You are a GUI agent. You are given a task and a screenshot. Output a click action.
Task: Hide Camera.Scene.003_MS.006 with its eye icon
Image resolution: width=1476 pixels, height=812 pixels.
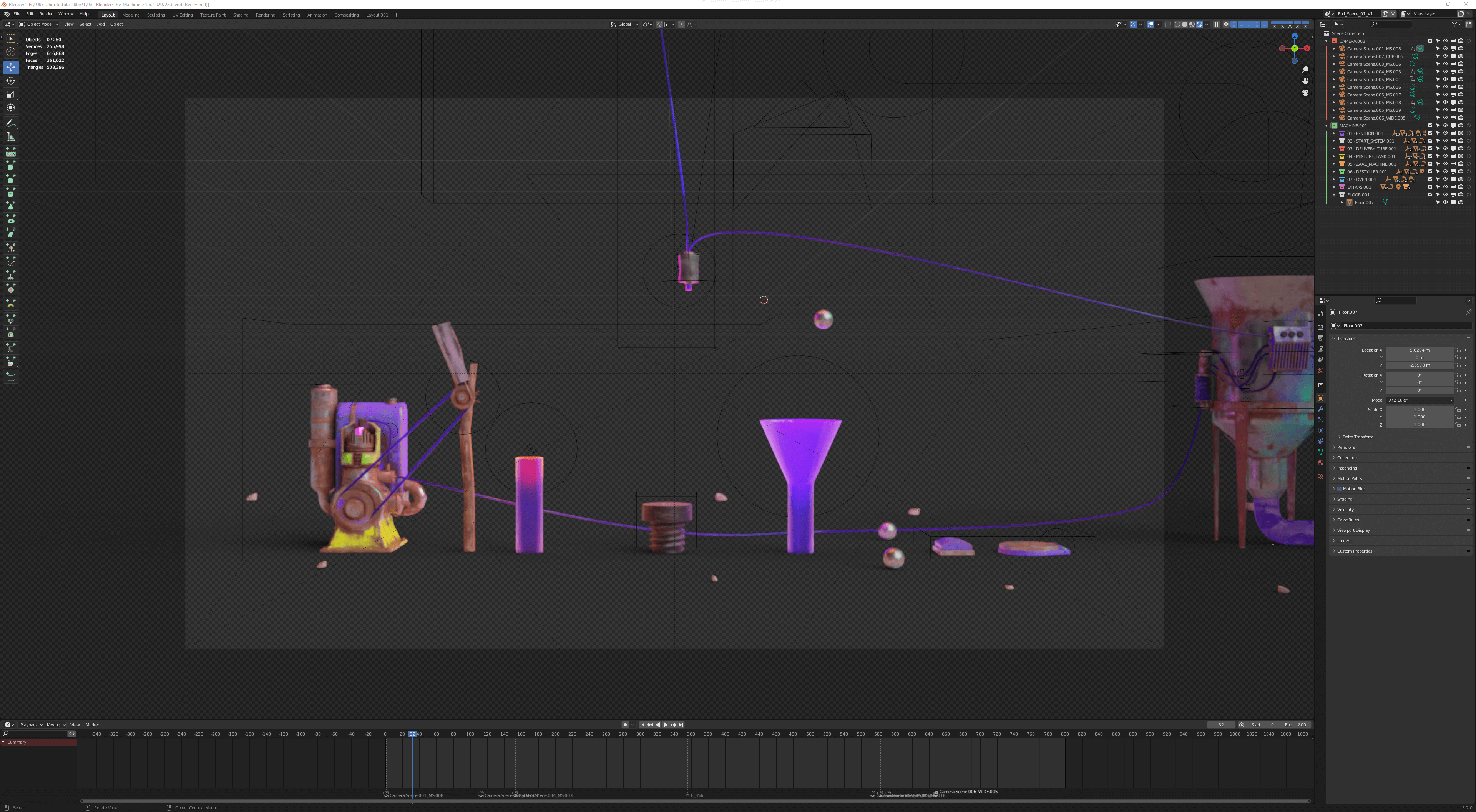pyautogui.click(x=1445, y=64)
